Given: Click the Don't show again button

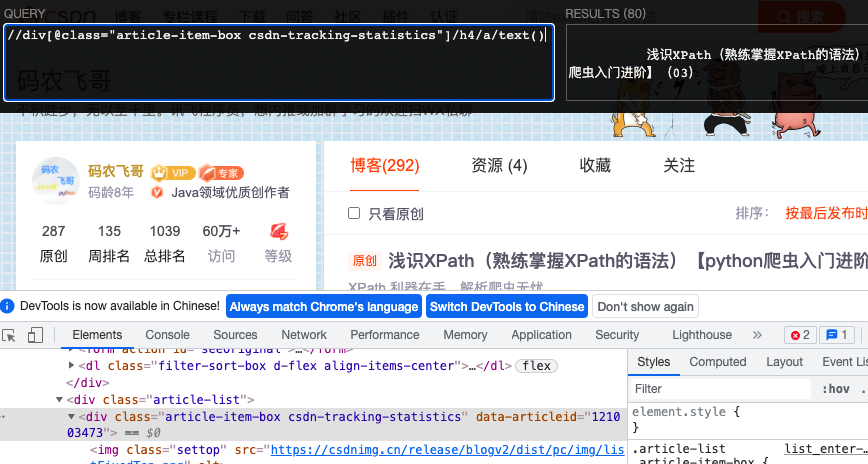Looking at the screenshot, I should pyautogui.click(x=645, y=306).
